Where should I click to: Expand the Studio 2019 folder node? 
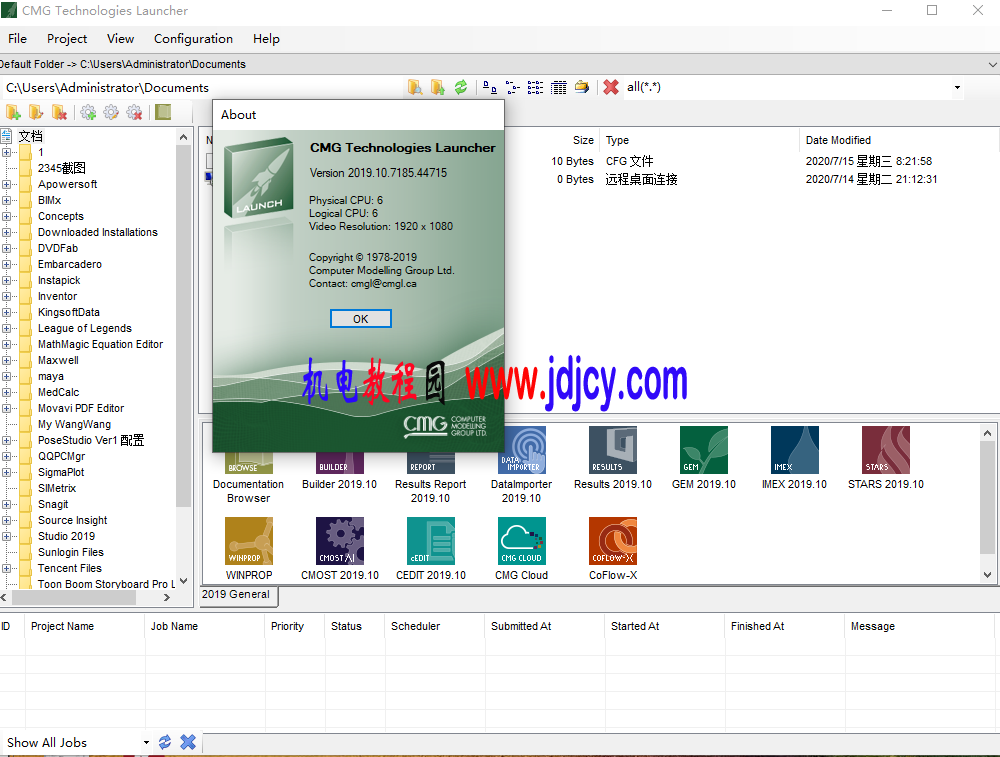[6, 536]
